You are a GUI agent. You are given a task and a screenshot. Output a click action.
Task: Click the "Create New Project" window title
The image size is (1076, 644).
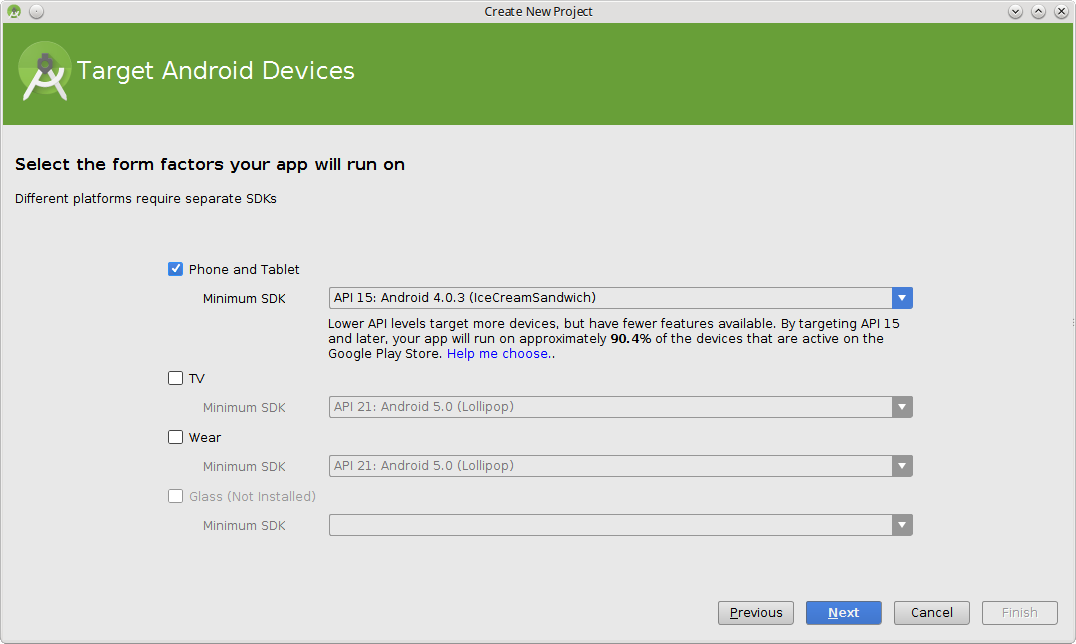[x=538, y=11]
